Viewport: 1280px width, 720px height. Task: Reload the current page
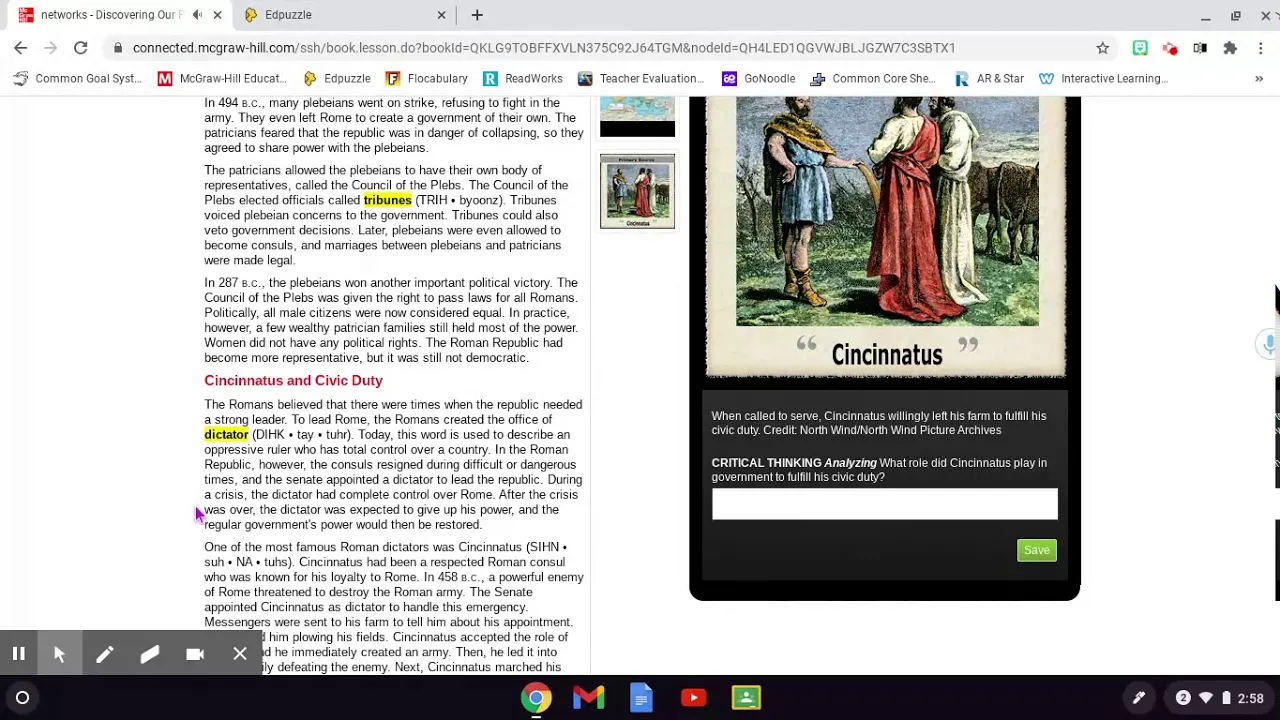(x=81, y=48)
